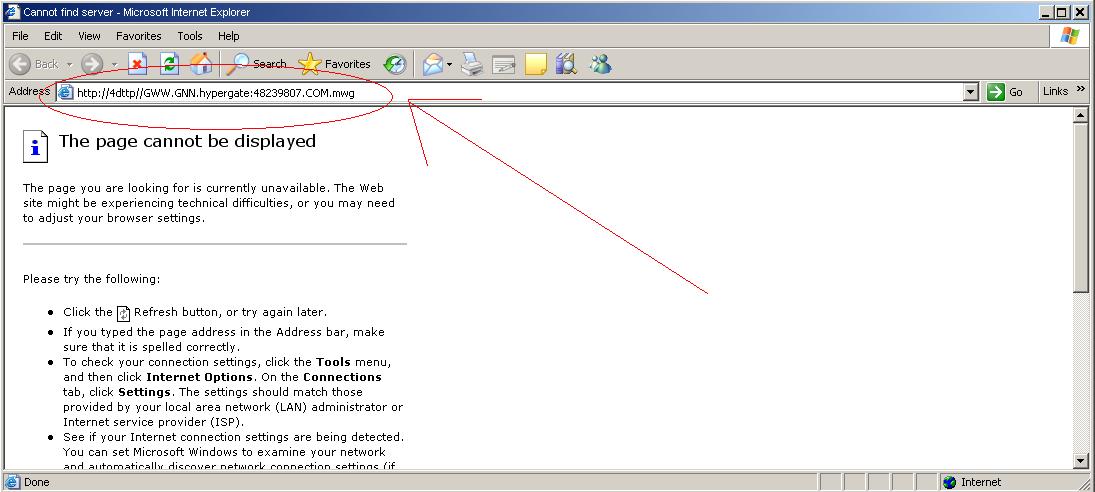Click the Research books icon
The height and width of the screenshot is (492, 1095).
pos(567,65)
